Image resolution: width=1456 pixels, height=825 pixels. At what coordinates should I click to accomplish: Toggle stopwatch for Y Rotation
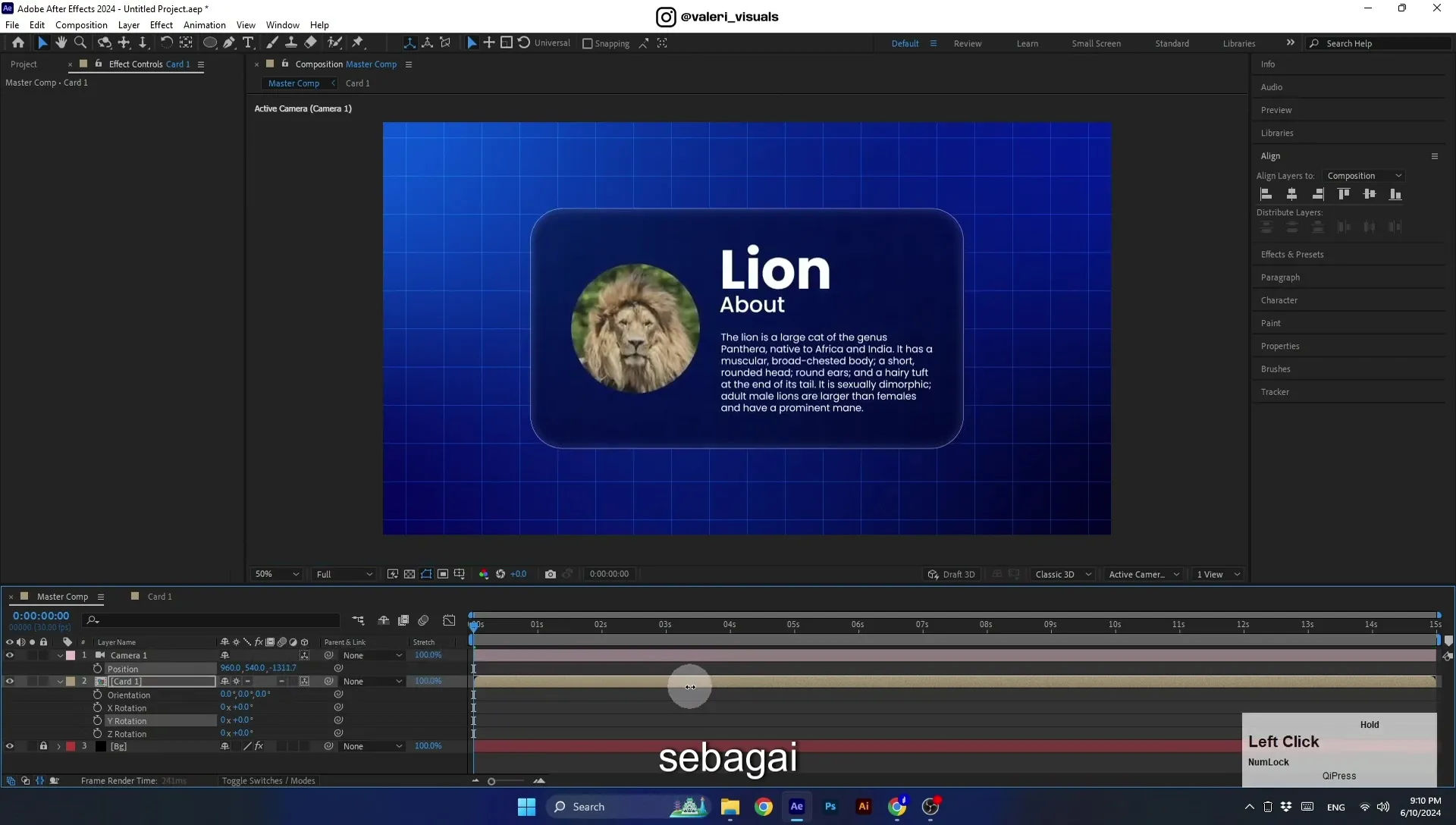[x=98, y=721]
